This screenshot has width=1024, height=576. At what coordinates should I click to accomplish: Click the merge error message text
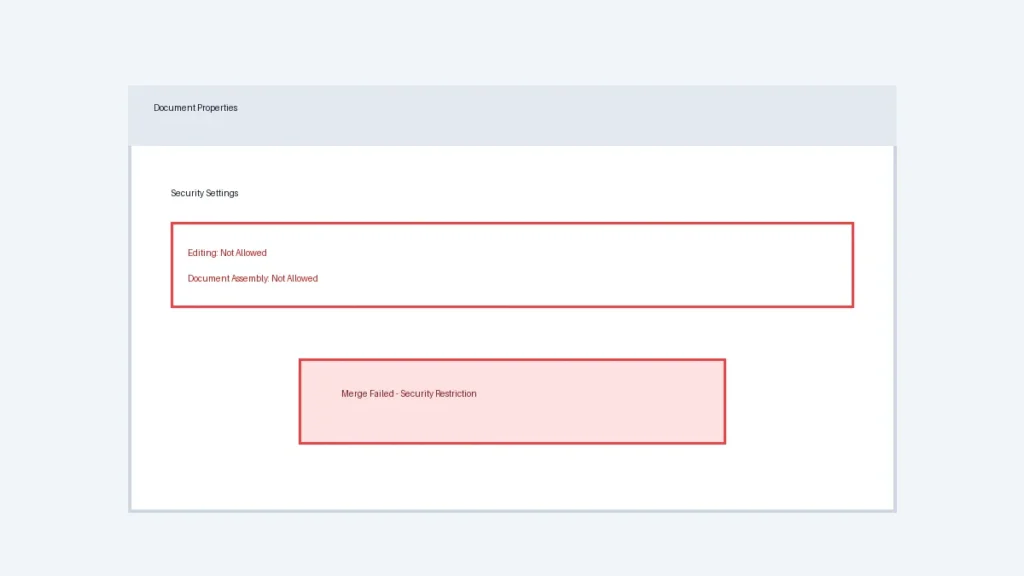point(409,394)
